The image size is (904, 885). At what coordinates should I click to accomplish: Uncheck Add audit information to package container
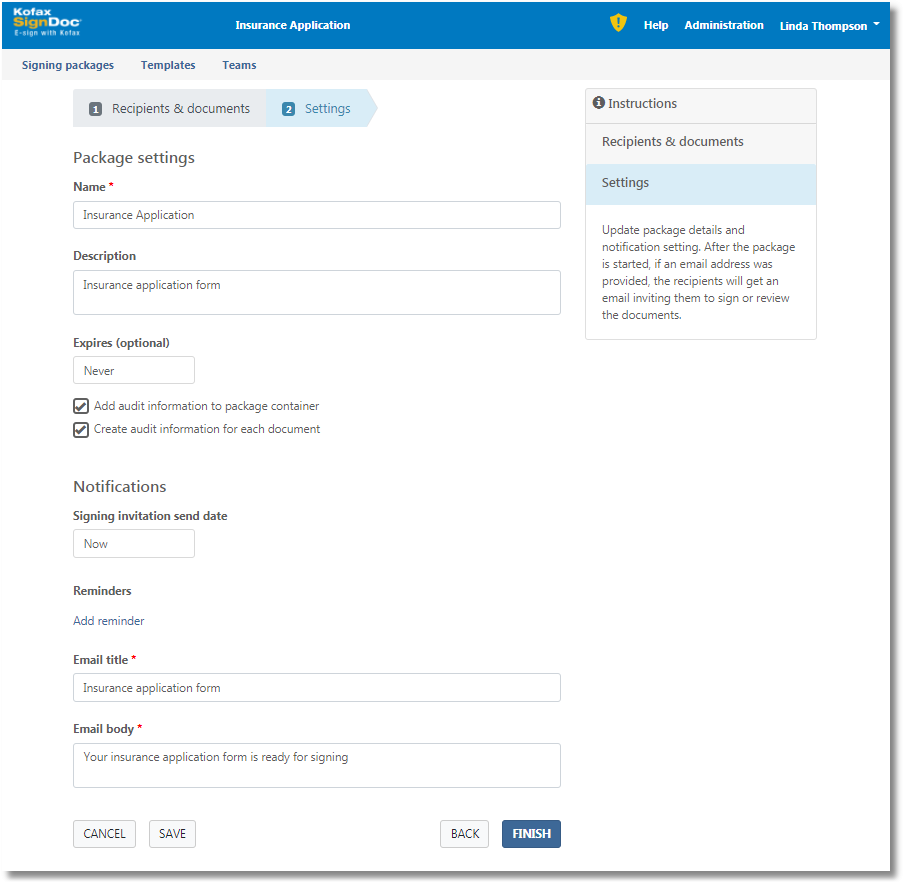(81, 407)
